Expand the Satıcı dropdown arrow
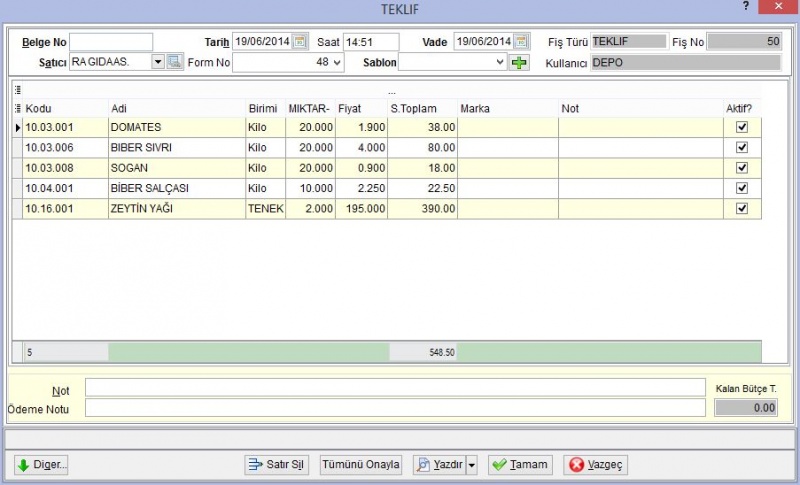The image size is (800, 485). point(158,62)
